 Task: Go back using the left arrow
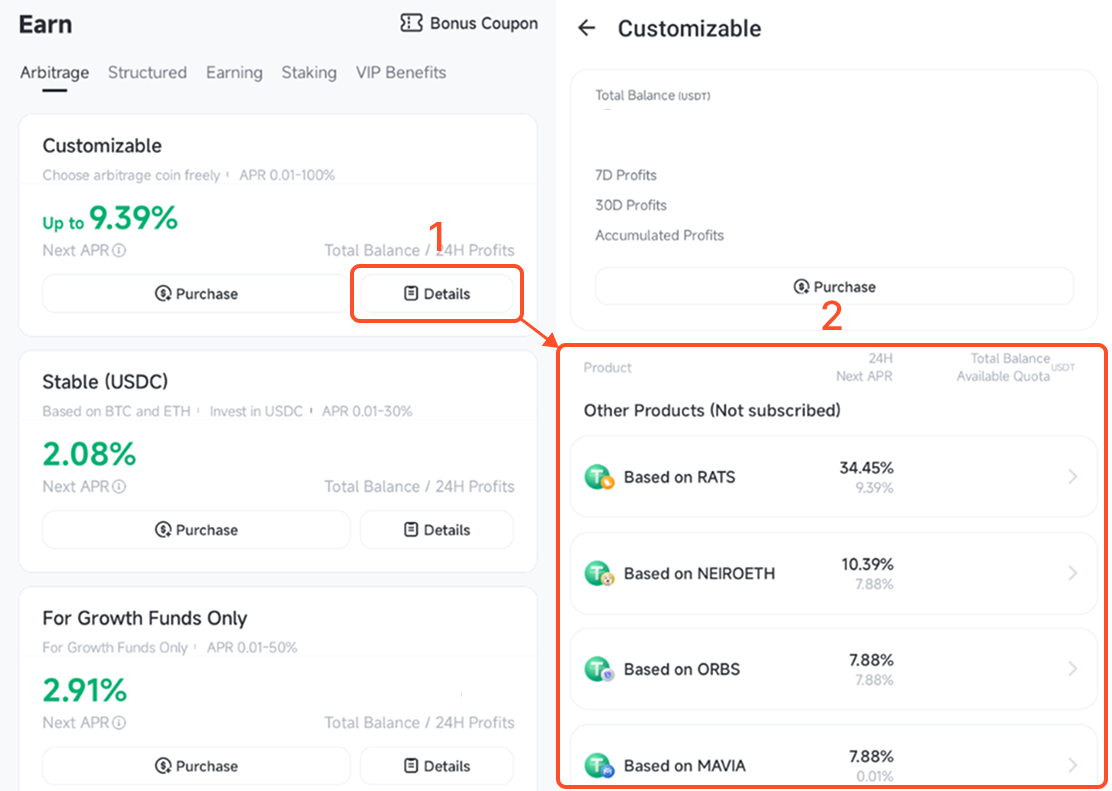pos(586,28)
